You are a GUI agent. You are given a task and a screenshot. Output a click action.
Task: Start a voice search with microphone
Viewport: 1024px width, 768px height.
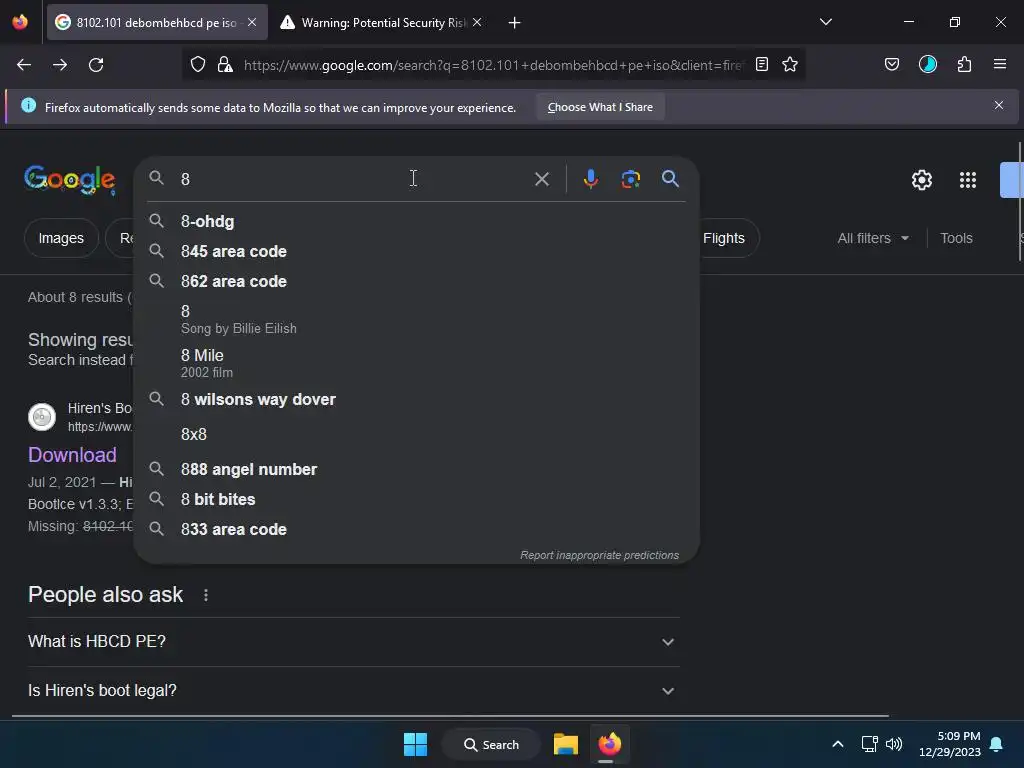[590, 179]
